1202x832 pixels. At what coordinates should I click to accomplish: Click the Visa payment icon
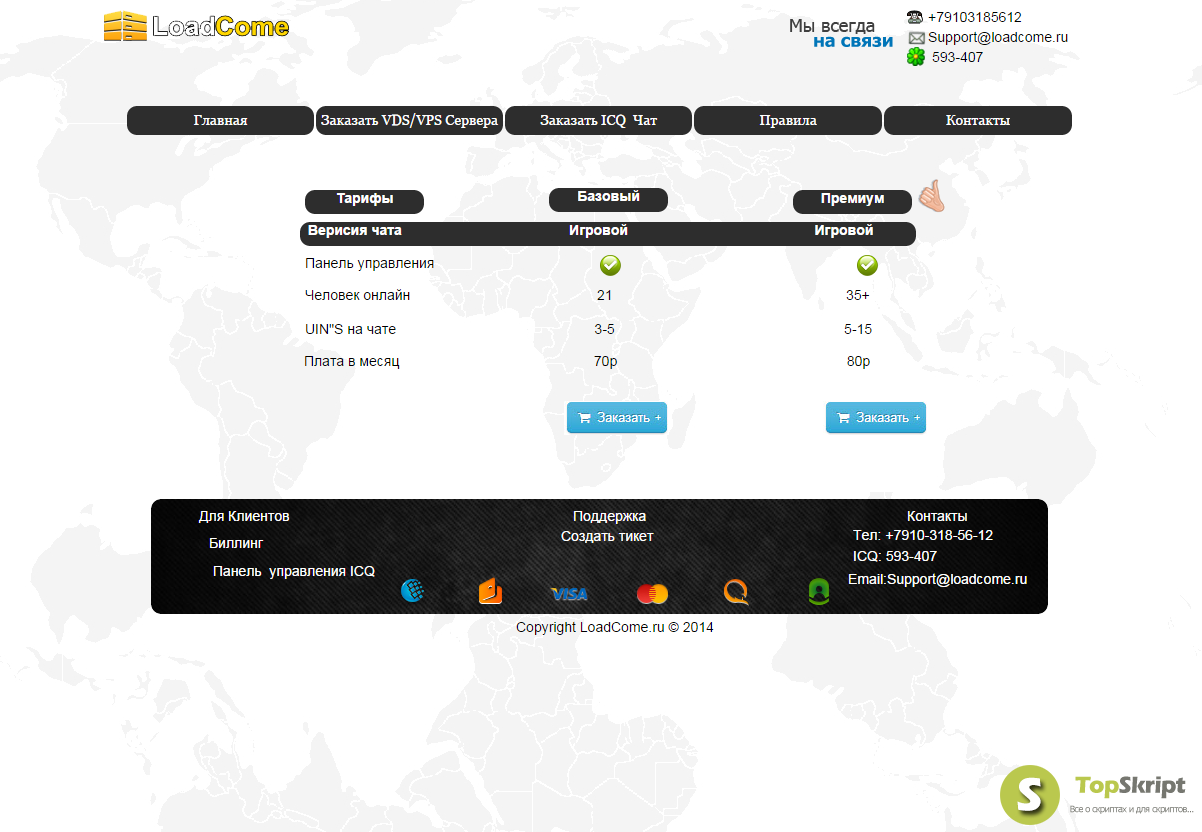569,594
